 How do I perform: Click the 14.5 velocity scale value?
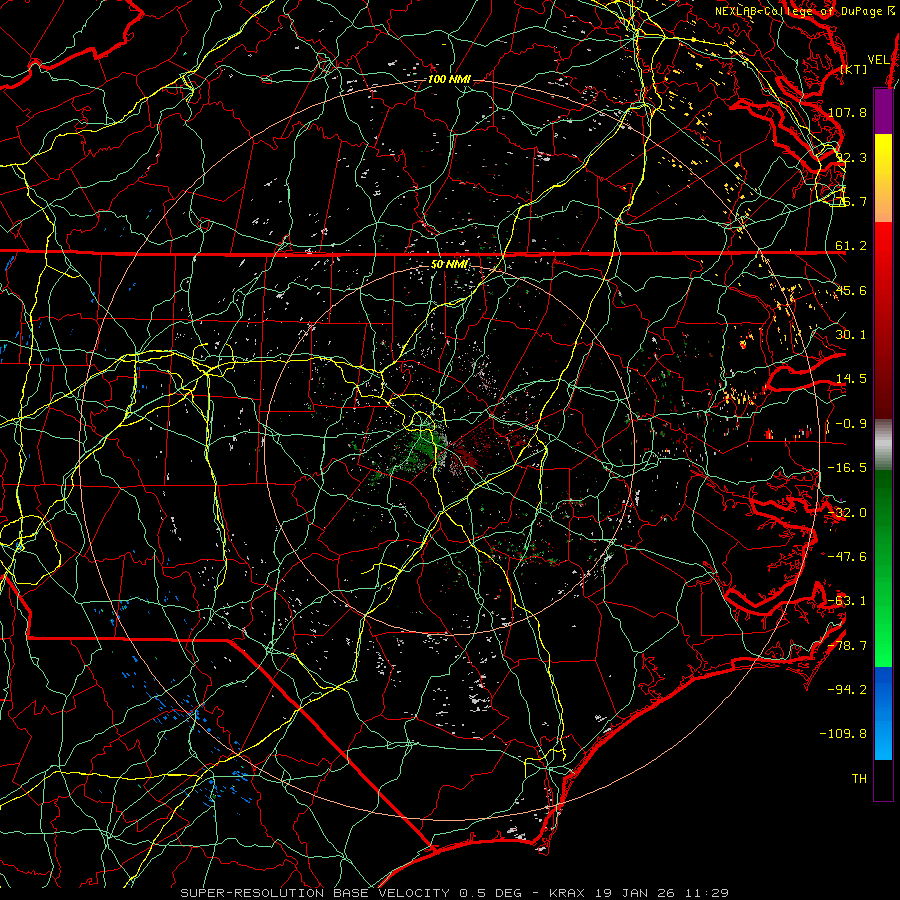pyautogui.click(x=851, y=379)
